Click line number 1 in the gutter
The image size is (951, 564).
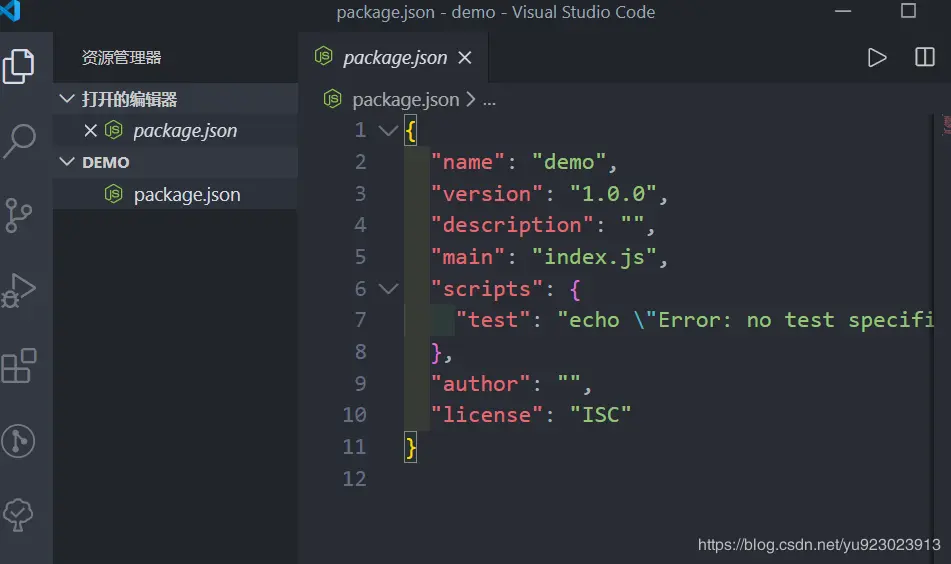click(360, 130)
